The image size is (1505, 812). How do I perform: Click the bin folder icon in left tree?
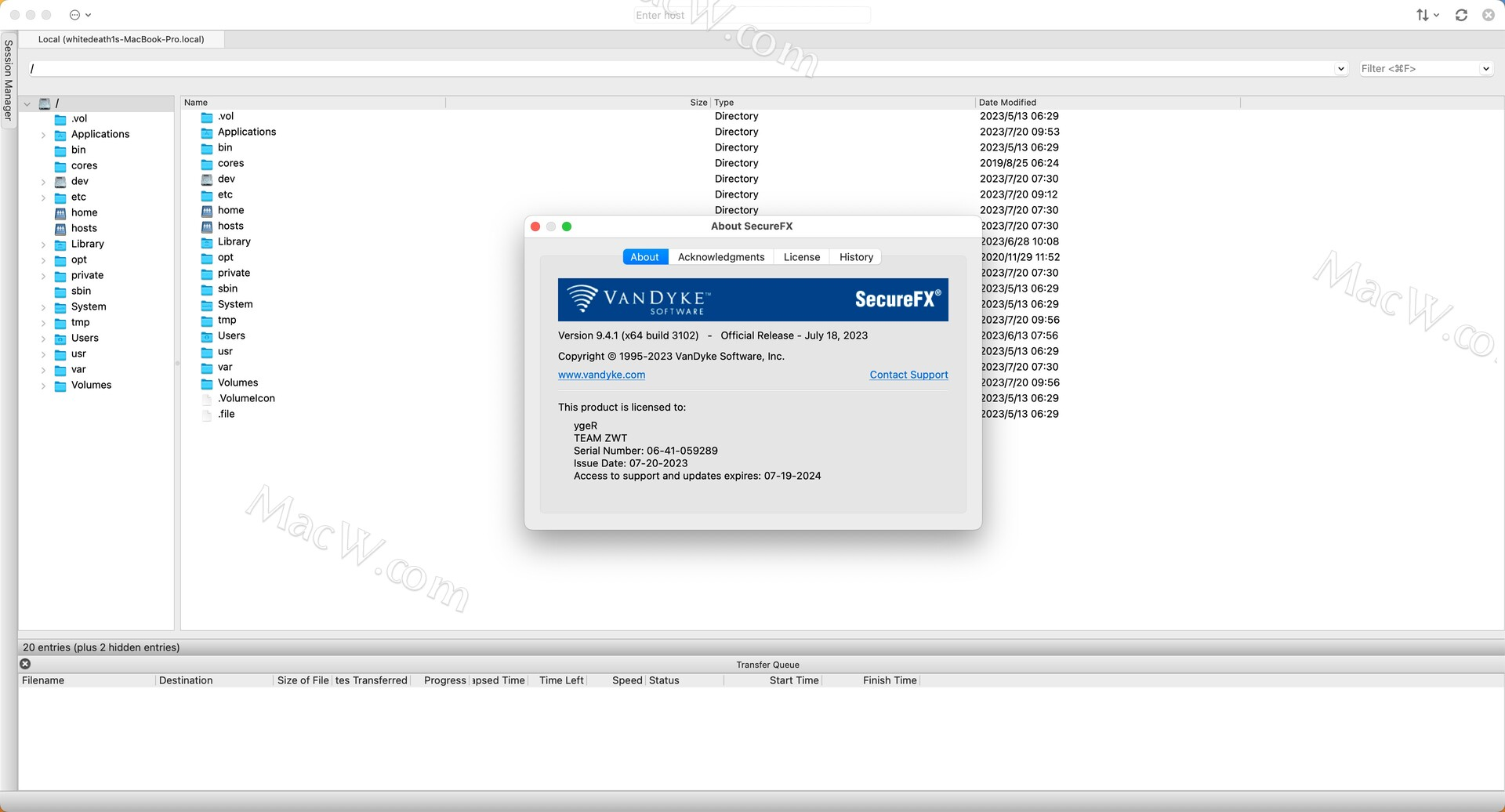(x=60, y=150)
